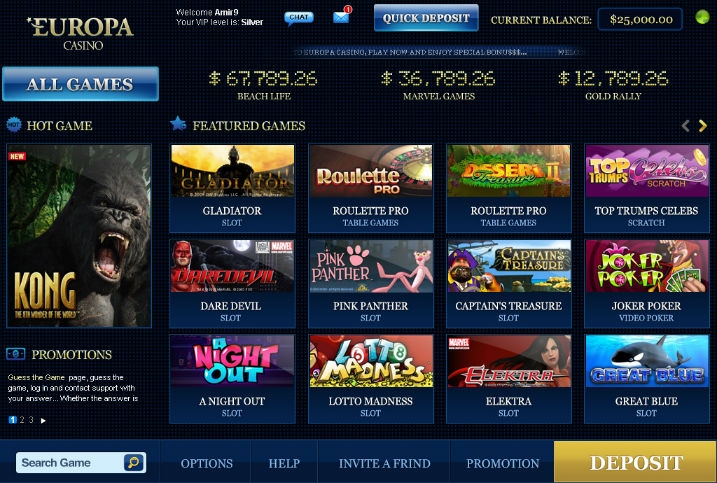Click the Featured Games star icon
Viewport: 717px width, 483px height.
tap(178, 123)
